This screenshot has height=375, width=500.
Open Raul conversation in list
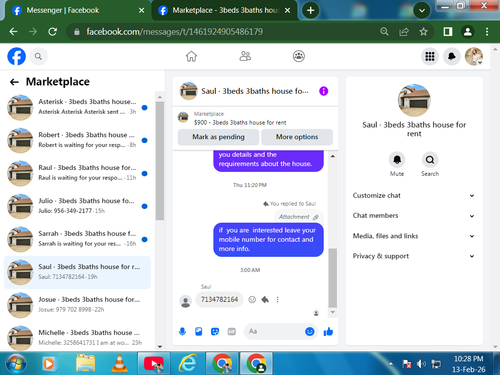[77, 173]
